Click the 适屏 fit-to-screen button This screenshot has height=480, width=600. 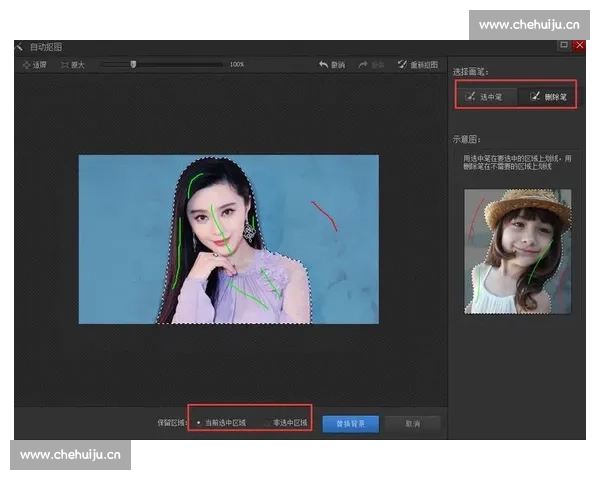click(34, 65)
